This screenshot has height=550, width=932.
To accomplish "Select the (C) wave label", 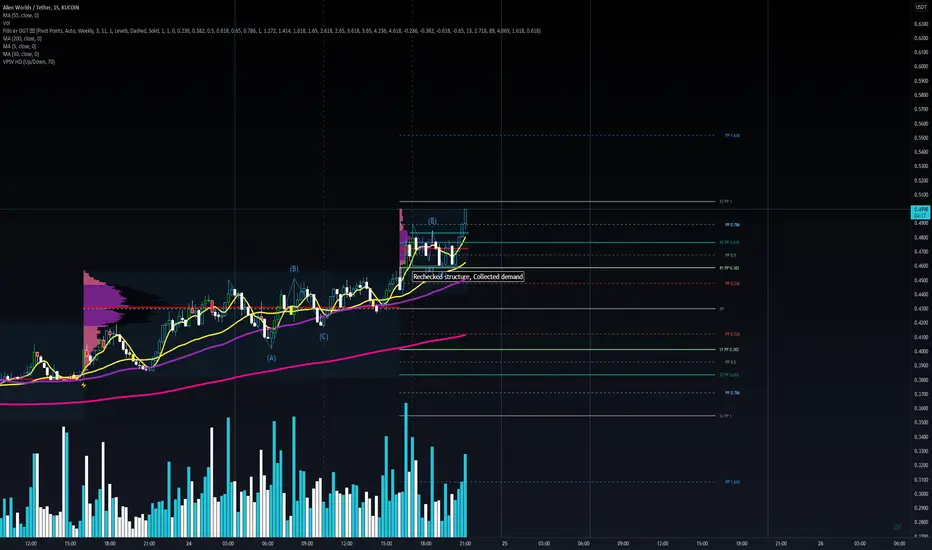I will [x=323, y=337].
